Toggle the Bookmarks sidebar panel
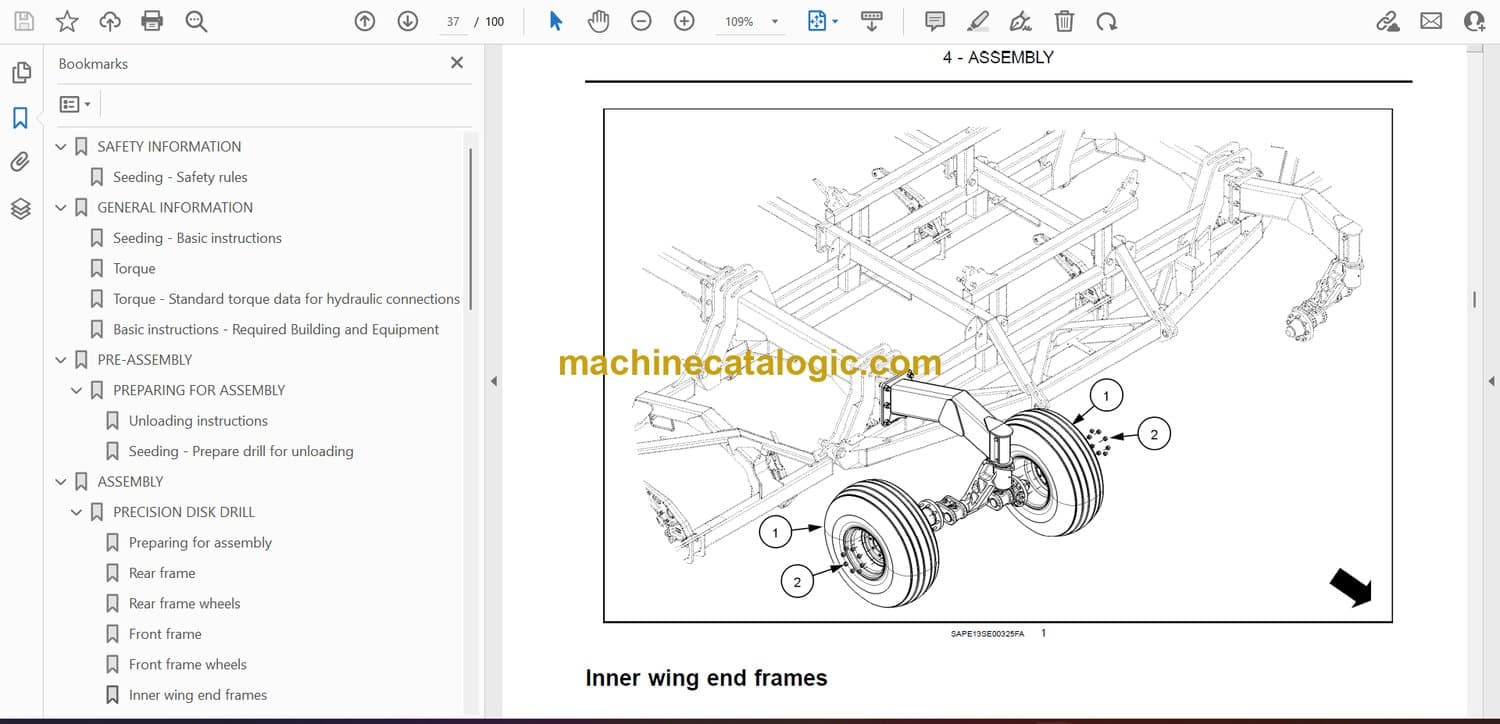 pos(20,118)
